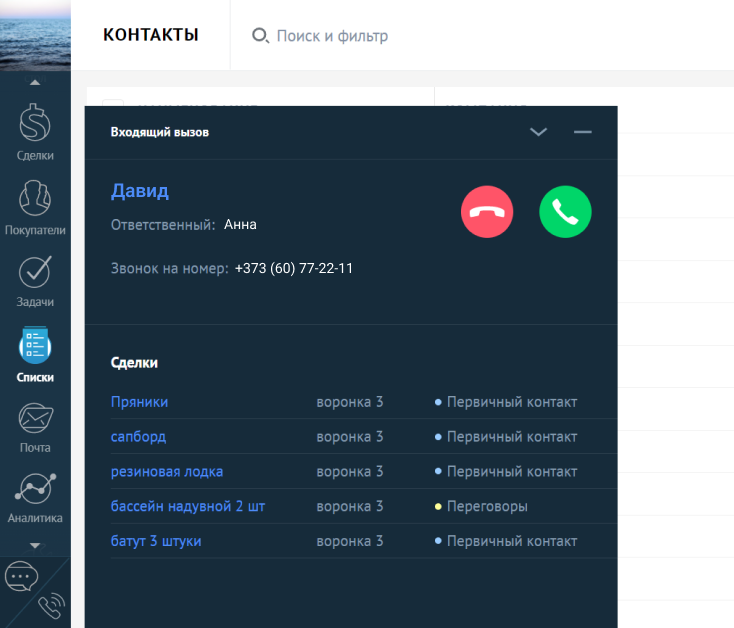Open the Пряники deal
This screenshot has height=628, width=734.
click(x=140, y=402)
